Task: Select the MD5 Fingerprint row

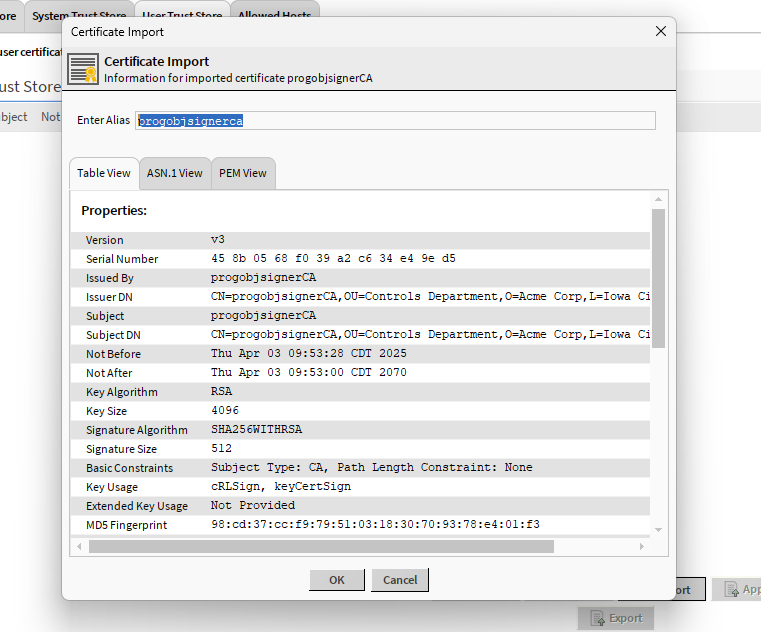Action: [x=360, y=525]
